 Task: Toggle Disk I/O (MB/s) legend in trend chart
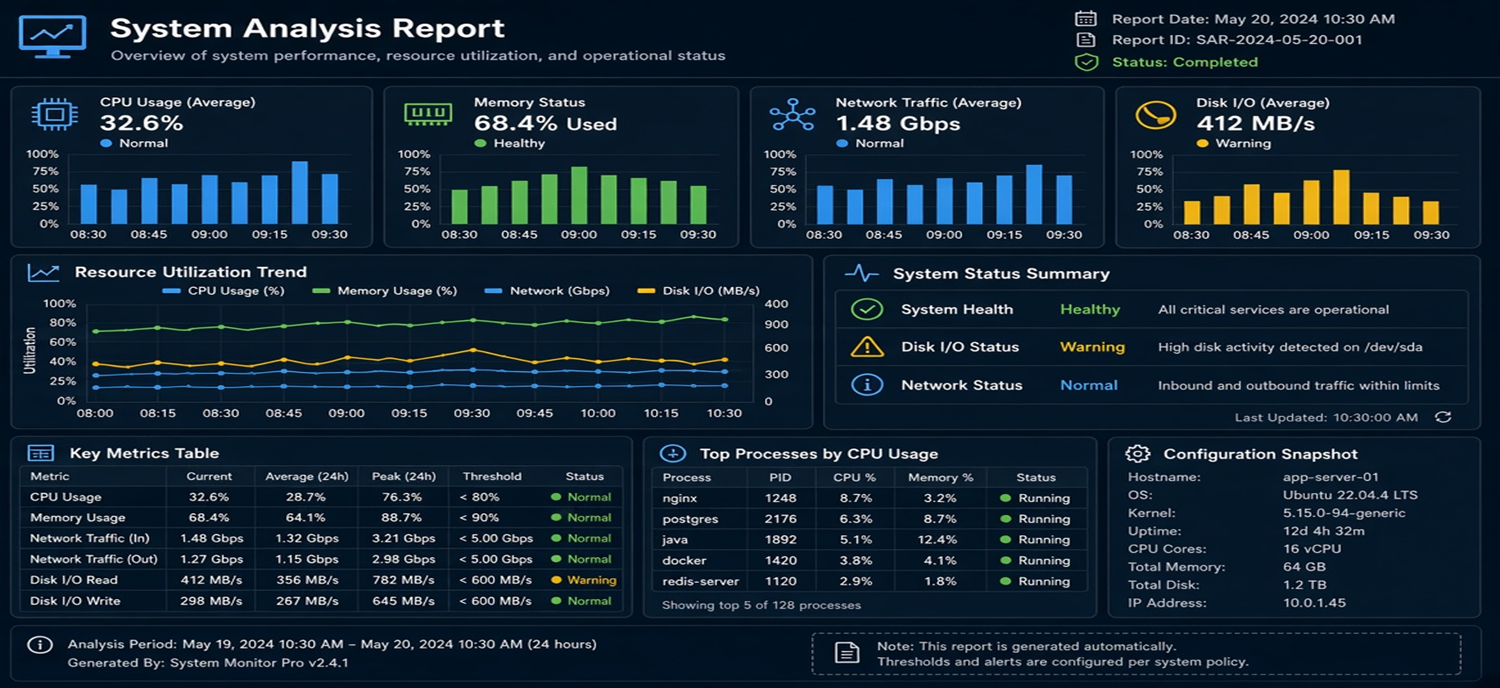click(700, 291)
